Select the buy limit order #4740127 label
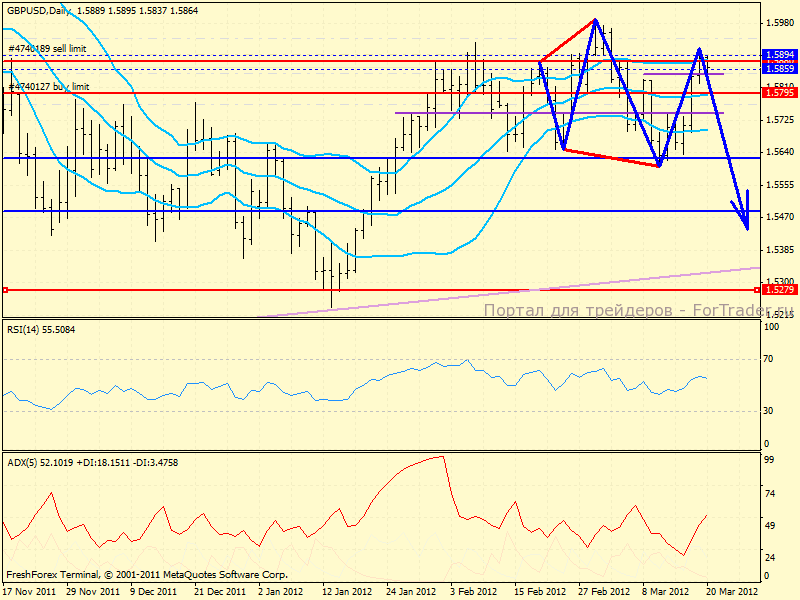The image size is (800, 600). pyautogui.click(x=48, y=87)
